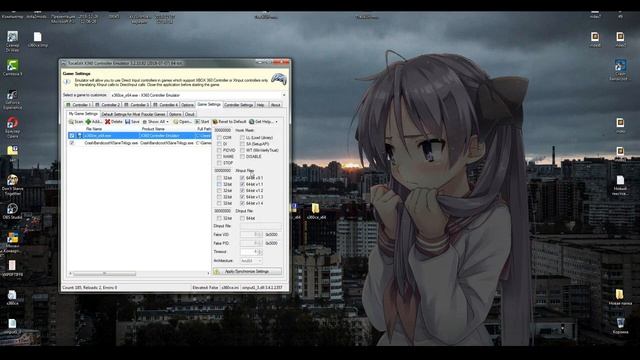Toggle the NAME hook mask checkbox
The height and width of the screenshot is (360, 640).
[x=219, y=157]
